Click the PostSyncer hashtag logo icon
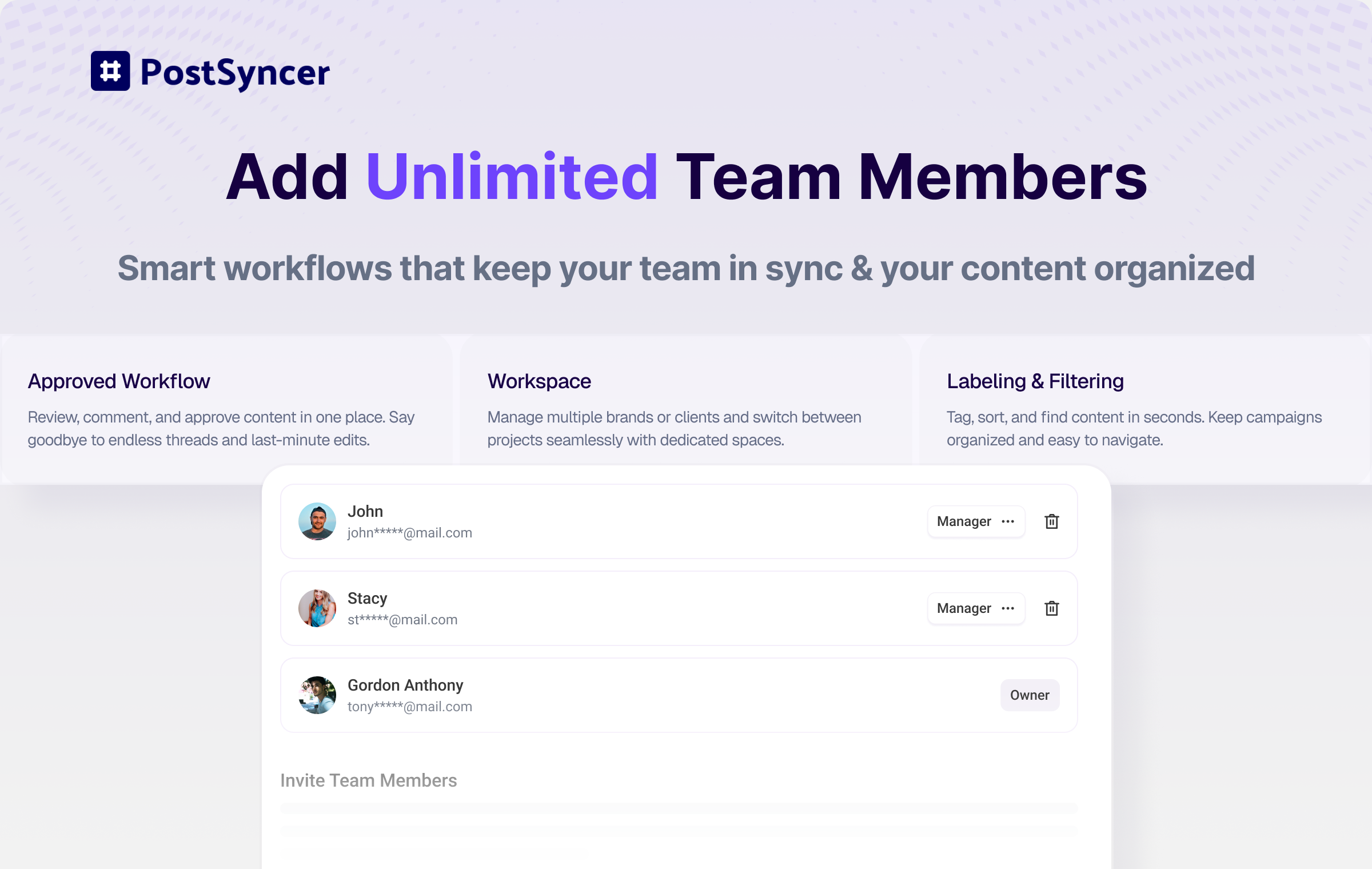1372x869 pixels. click(x=110, y=71)
